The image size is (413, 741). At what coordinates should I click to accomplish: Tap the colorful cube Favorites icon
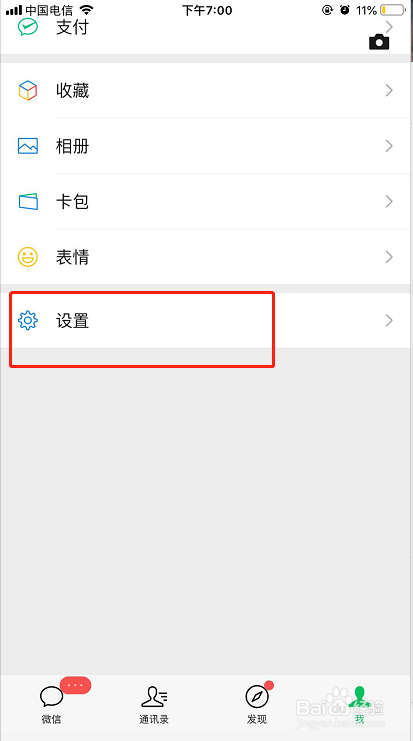(x=28, y=90)
